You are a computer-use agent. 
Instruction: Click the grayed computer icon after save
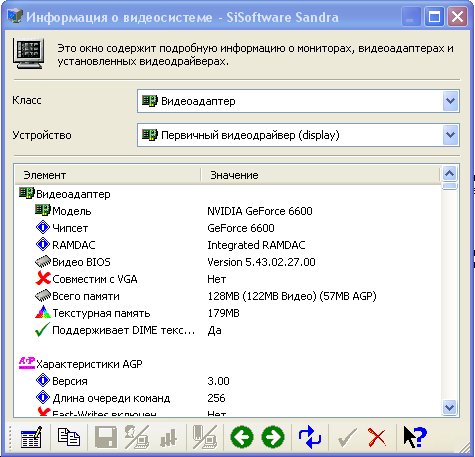(x=137, y=437)
